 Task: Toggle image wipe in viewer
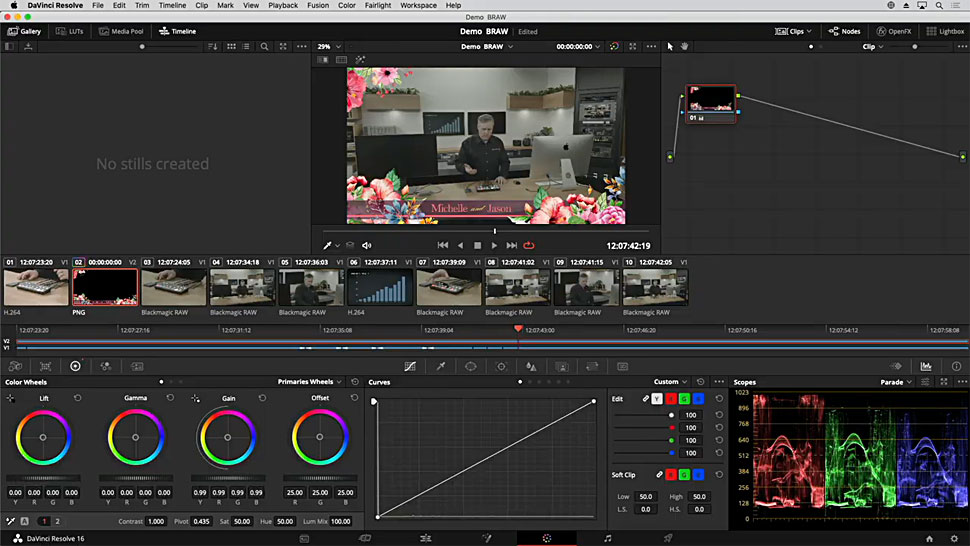323,60
